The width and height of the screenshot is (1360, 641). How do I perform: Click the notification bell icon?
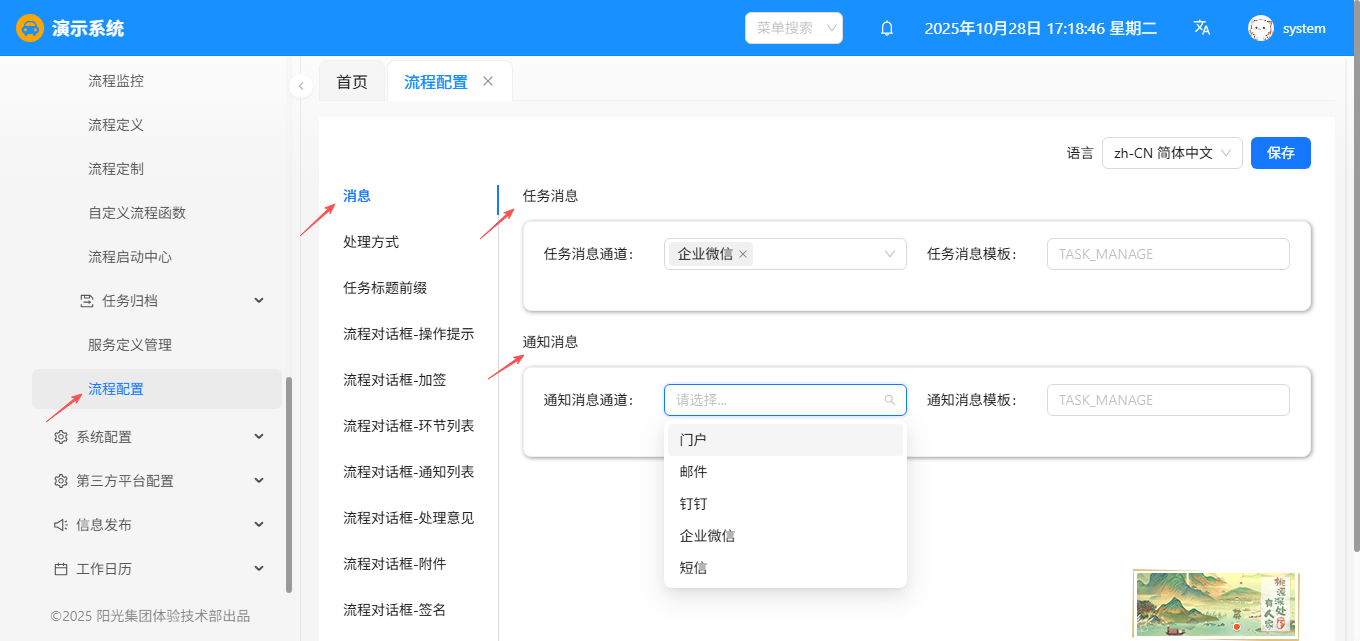click(886, 29)
